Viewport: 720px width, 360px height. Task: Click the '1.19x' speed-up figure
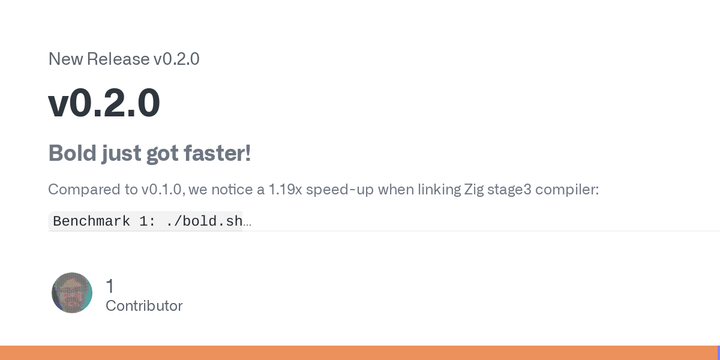pyautogui.click(x=285, y=189)
